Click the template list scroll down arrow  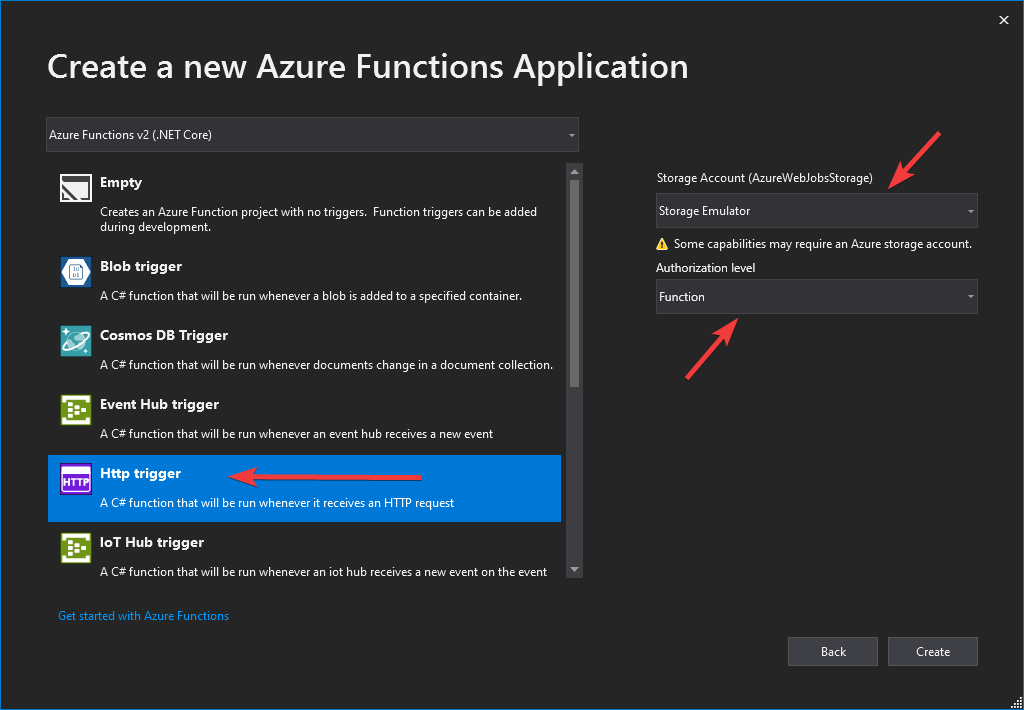click(x=575, y=570)
